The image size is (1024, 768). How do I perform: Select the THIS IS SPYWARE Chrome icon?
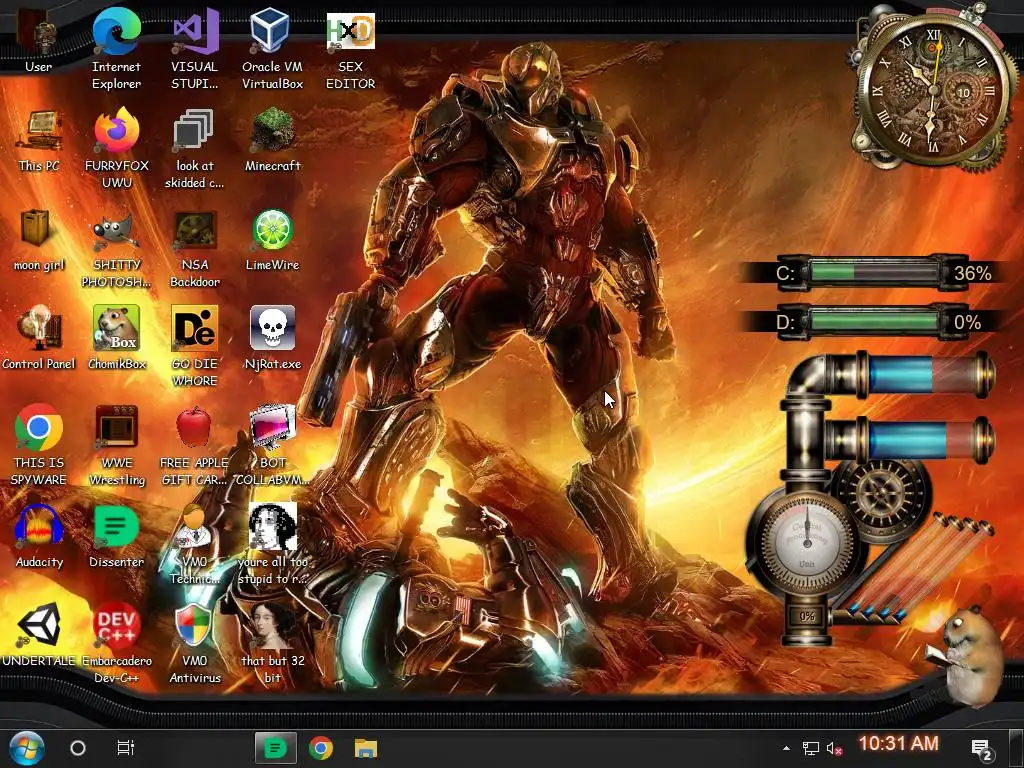(x=39, y=445)
